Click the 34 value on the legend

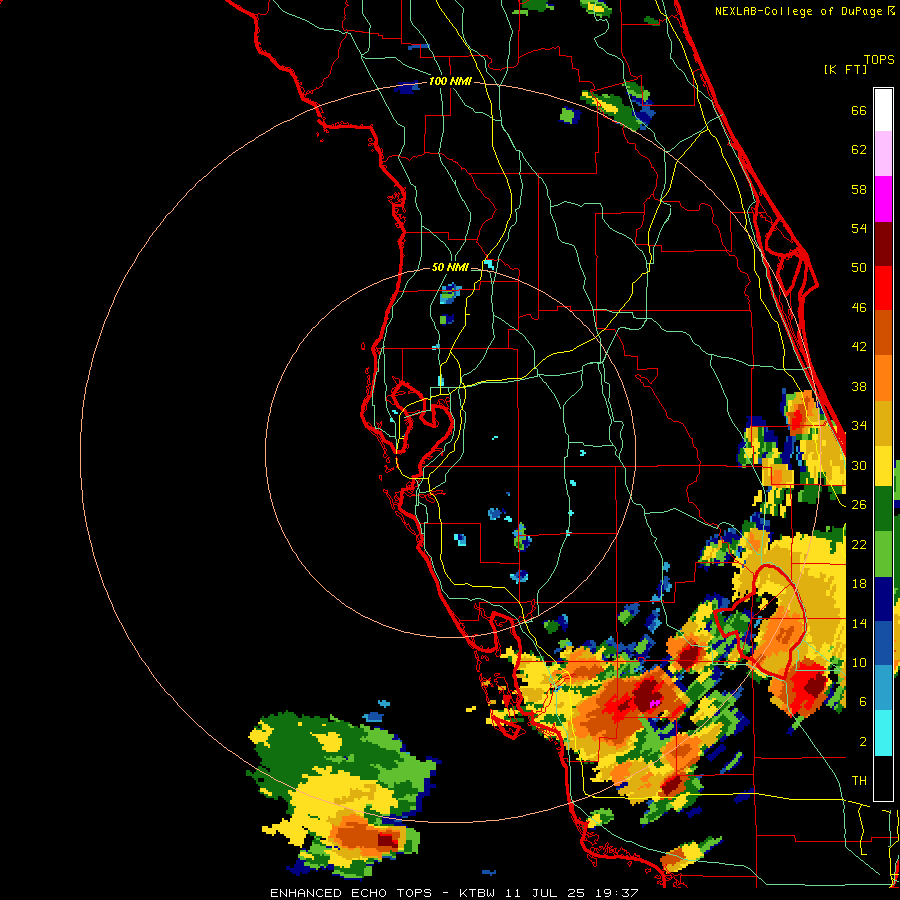pos(859,426)
